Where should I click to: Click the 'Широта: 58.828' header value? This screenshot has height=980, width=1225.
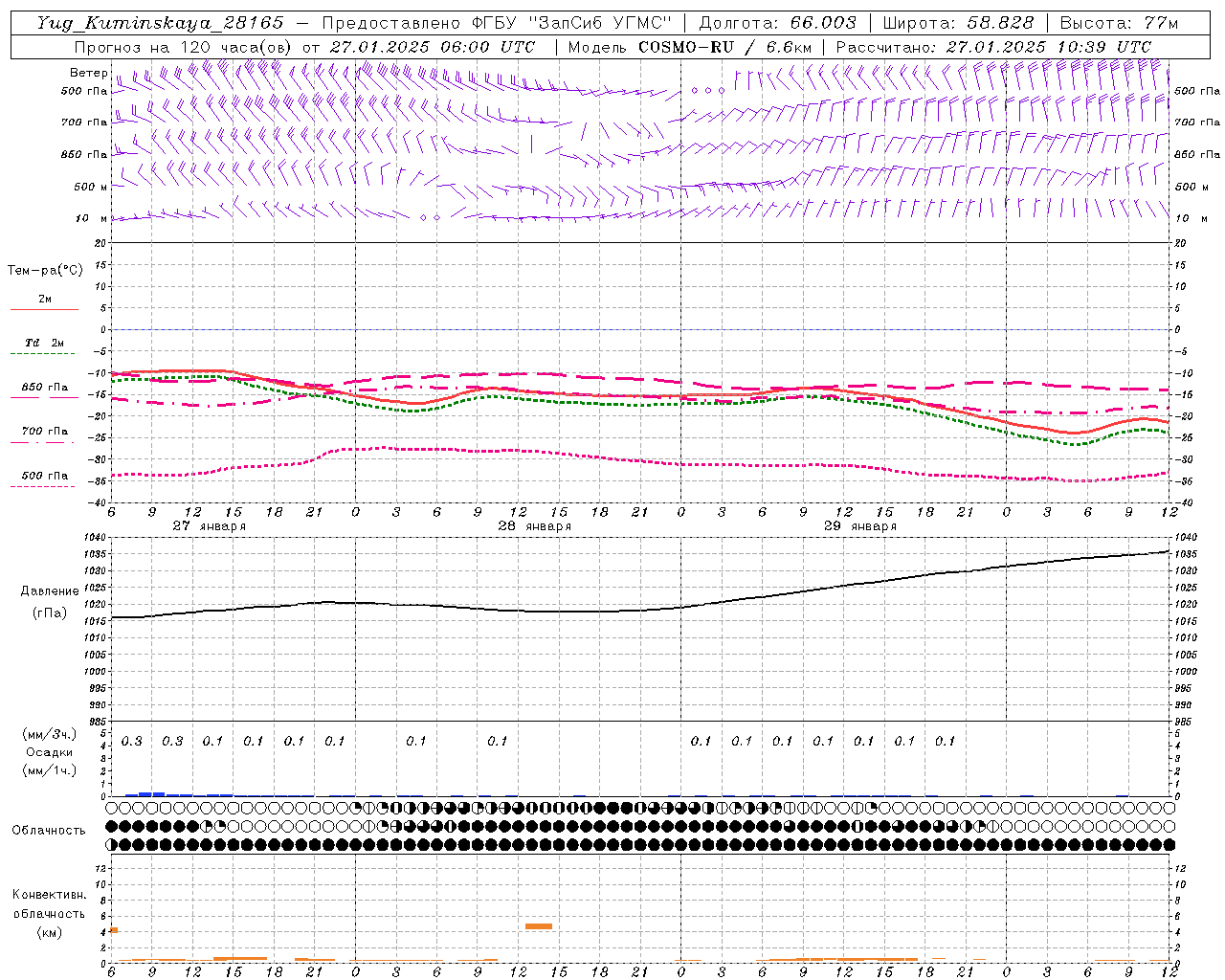pos(958,23)
